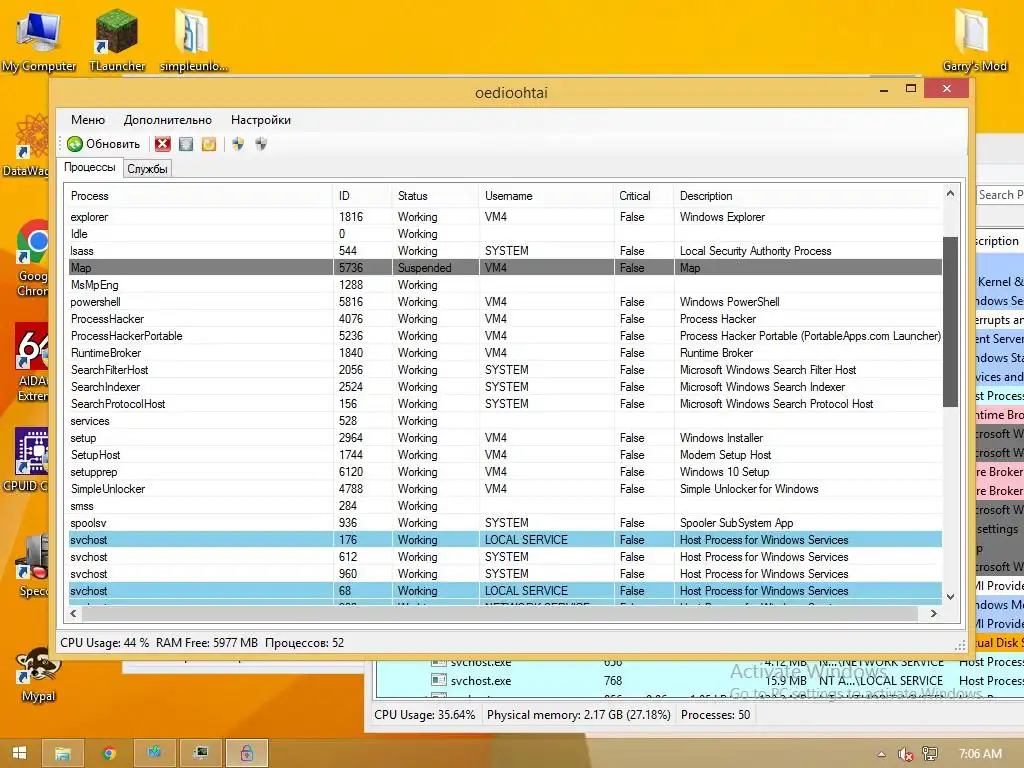This screenshot has height=768, width=1024.
Task: Select the SearchIndexer process row
Action: 505,387
